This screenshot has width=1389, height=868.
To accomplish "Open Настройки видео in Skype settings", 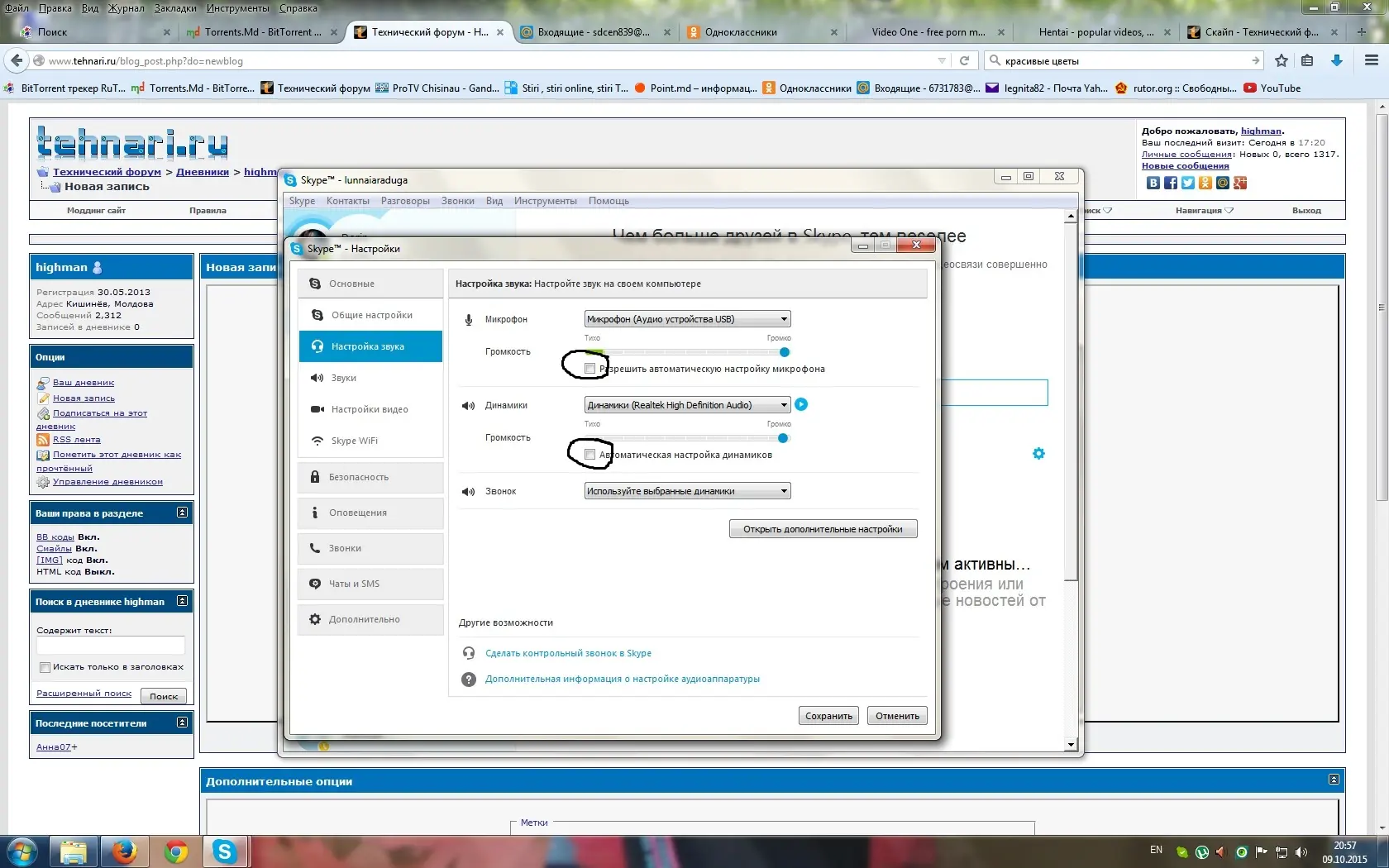I will tap(370, 409).
